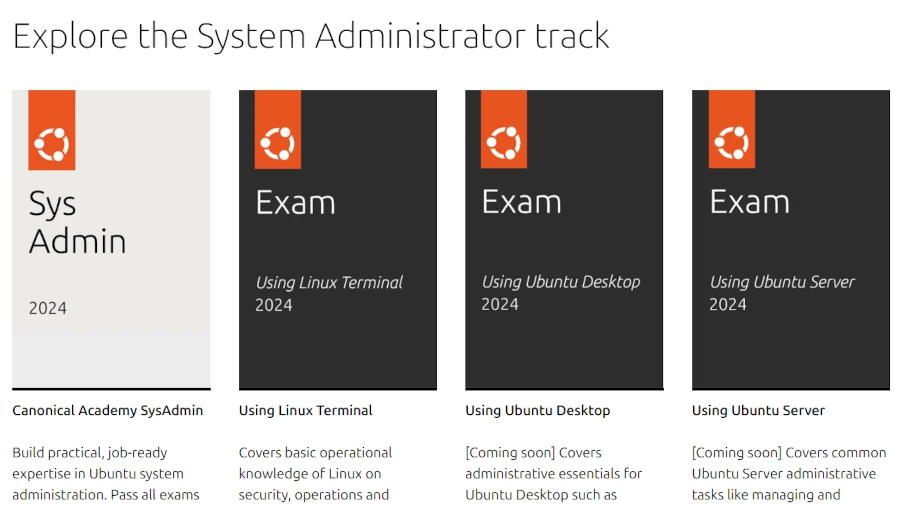Click the Ubuntu logo on the Ubuntu Desktop exam card
900x506 pixels.
pyautogui.click(x=504, y=144)
